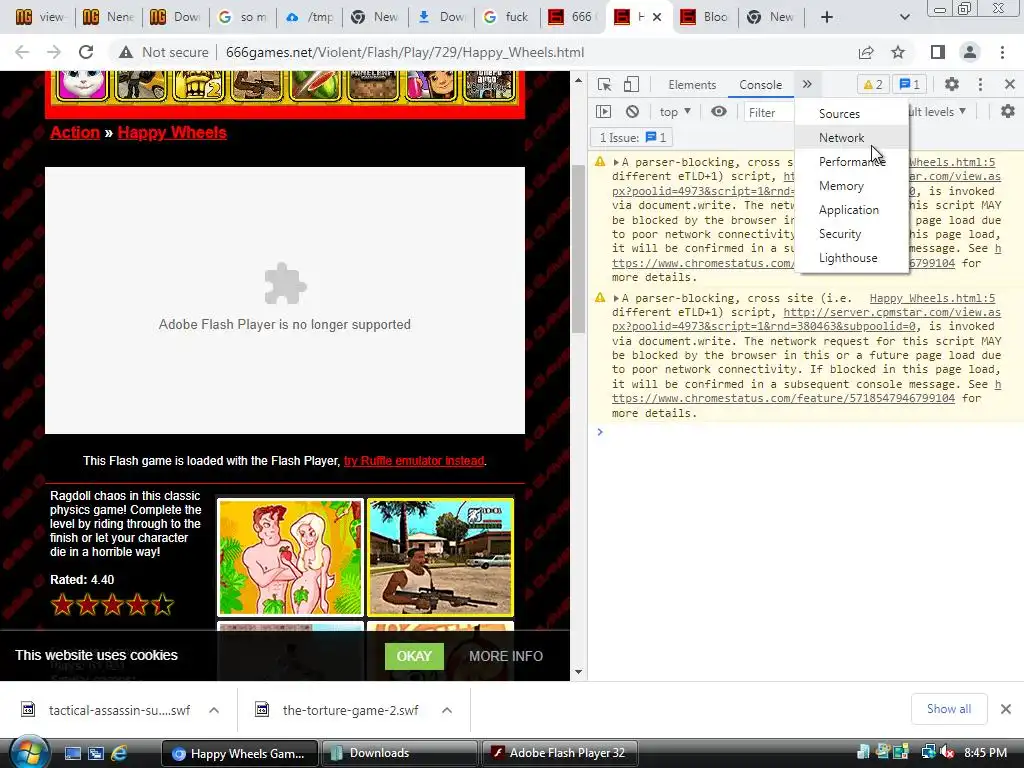The width and height of the screenshot is (1024, 768).
Task: Click the issues count badge in toolbar
Action: (x=910, y=84)
